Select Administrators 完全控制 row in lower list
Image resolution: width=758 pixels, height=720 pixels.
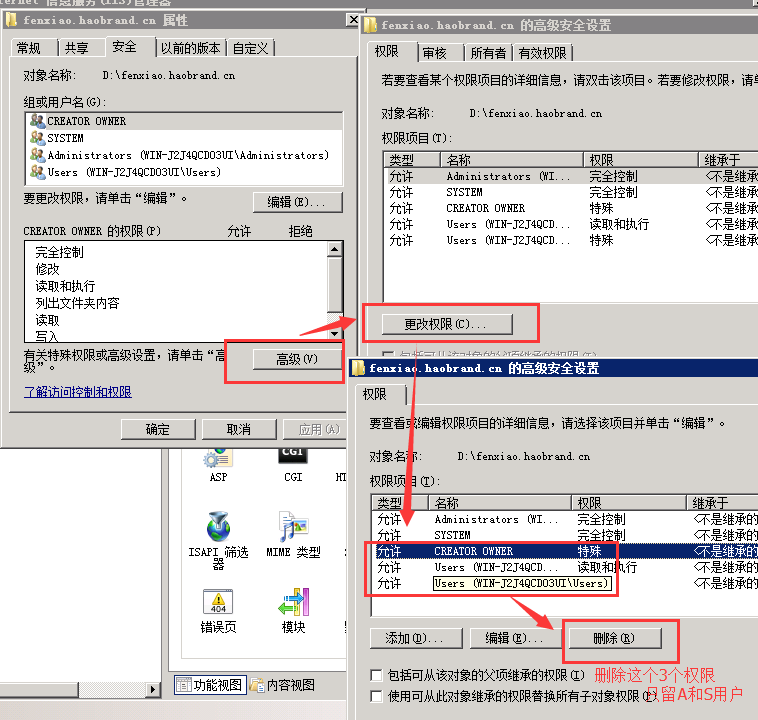[x=565, y=519]
